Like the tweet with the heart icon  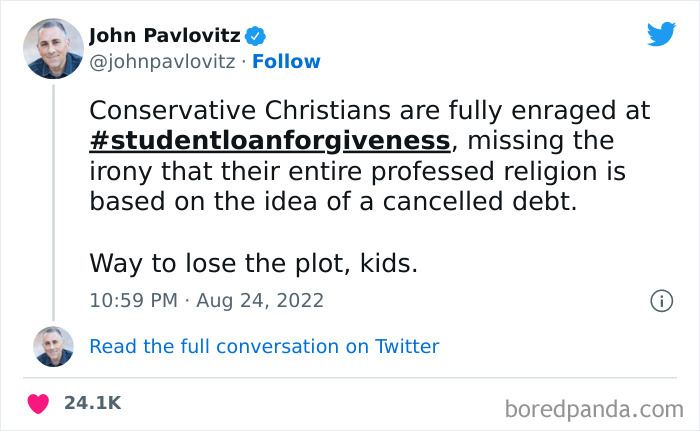[38, 404]
